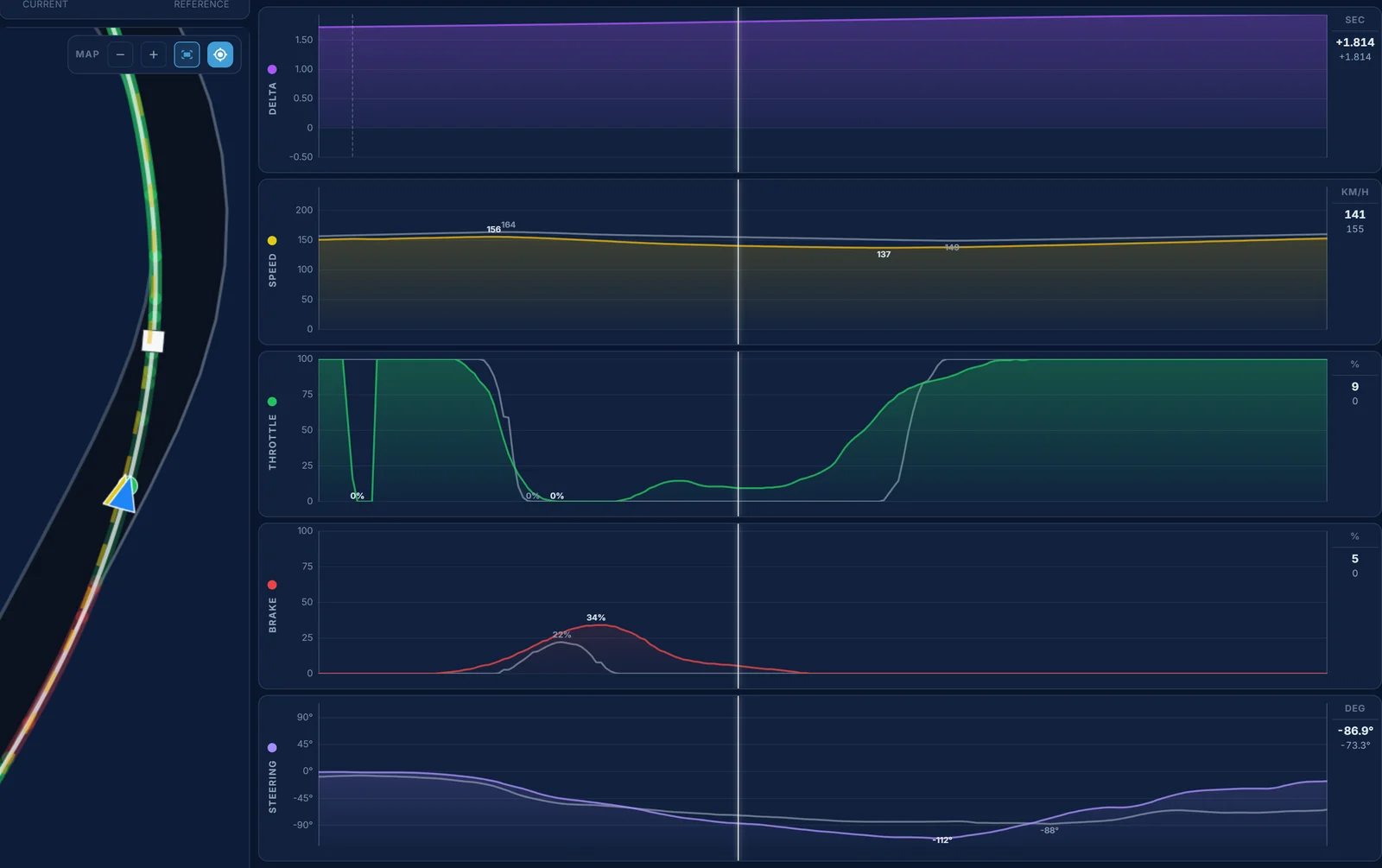Image resolution: width=1382 pixels, height=868 pixels.
Task: Click the 137 minimum speed annotation
Action: (x=884, y=255)
